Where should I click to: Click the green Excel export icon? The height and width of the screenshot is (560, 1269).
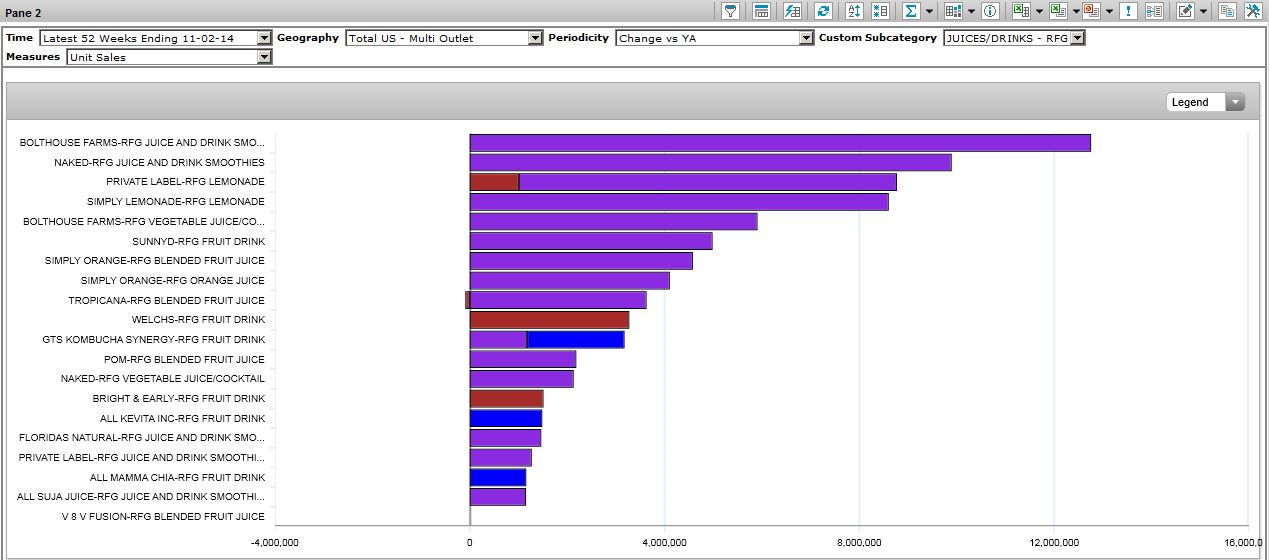tap(1020, 11)
